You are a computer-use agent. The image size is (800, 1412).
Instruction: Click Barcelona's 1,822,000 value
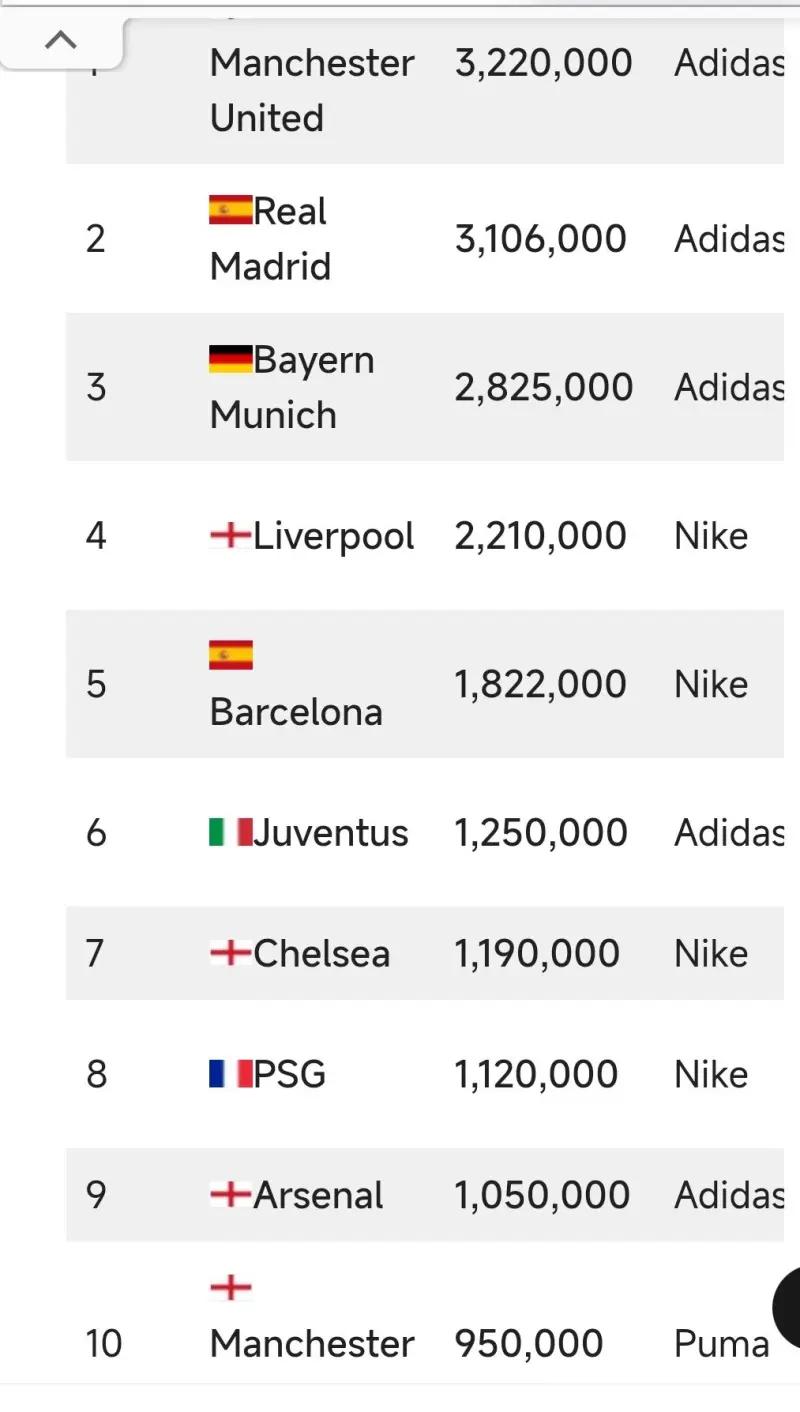(x=540, y=684)
